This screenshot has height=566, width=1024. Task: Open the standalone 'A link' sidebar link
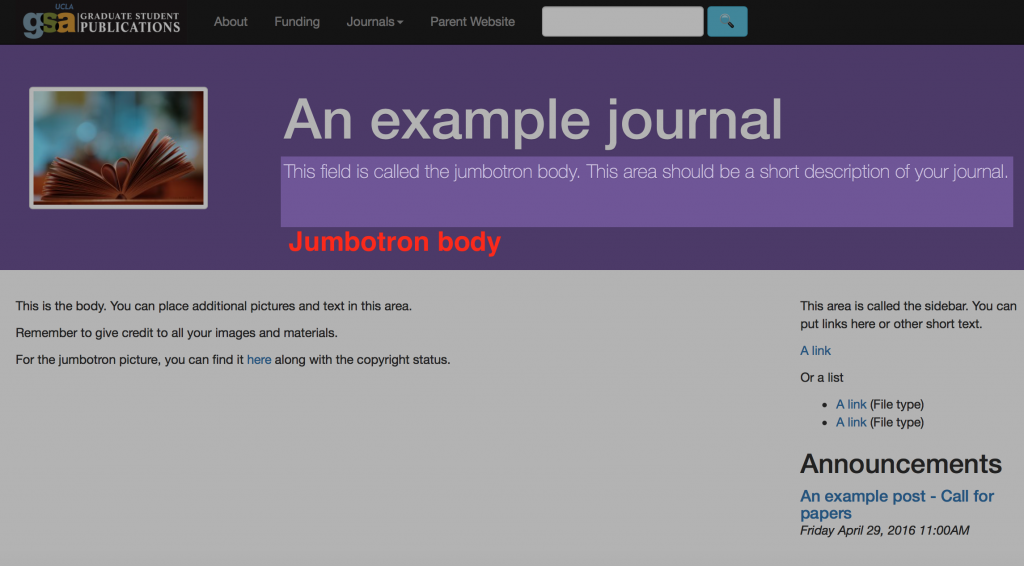coord(816,351)
